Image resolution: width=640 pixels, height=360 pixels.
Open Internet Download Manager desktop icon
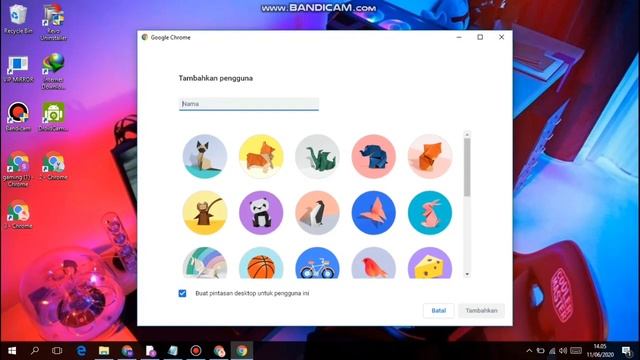(x=53, y=71)
